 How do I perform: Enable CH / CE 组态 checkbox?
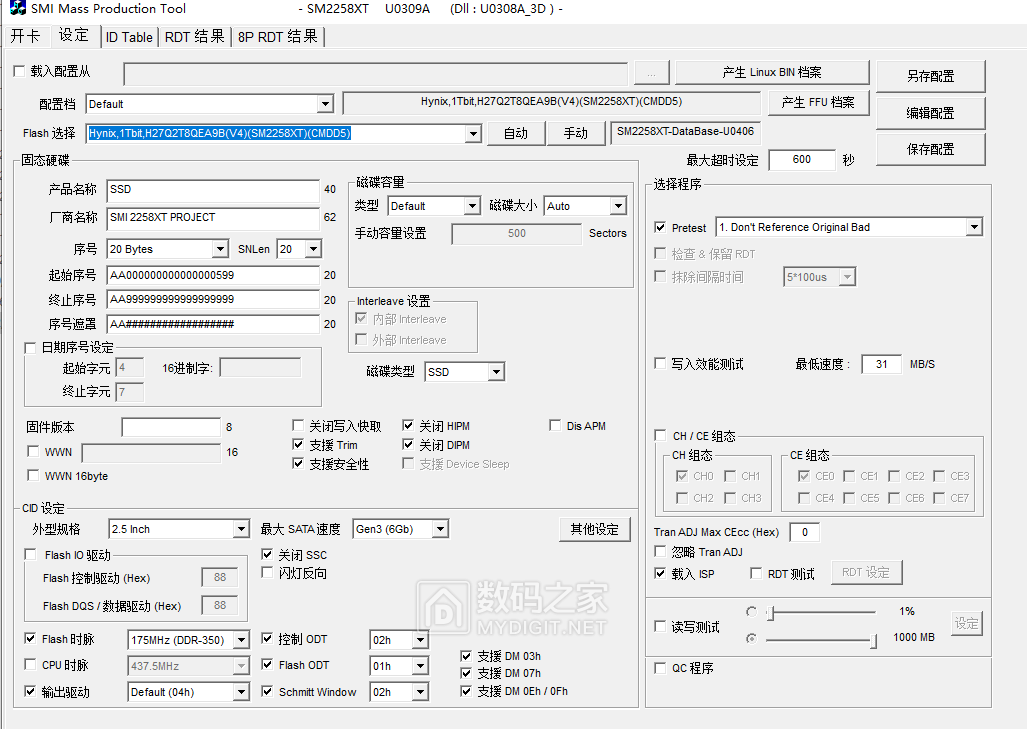pos(660,436)
